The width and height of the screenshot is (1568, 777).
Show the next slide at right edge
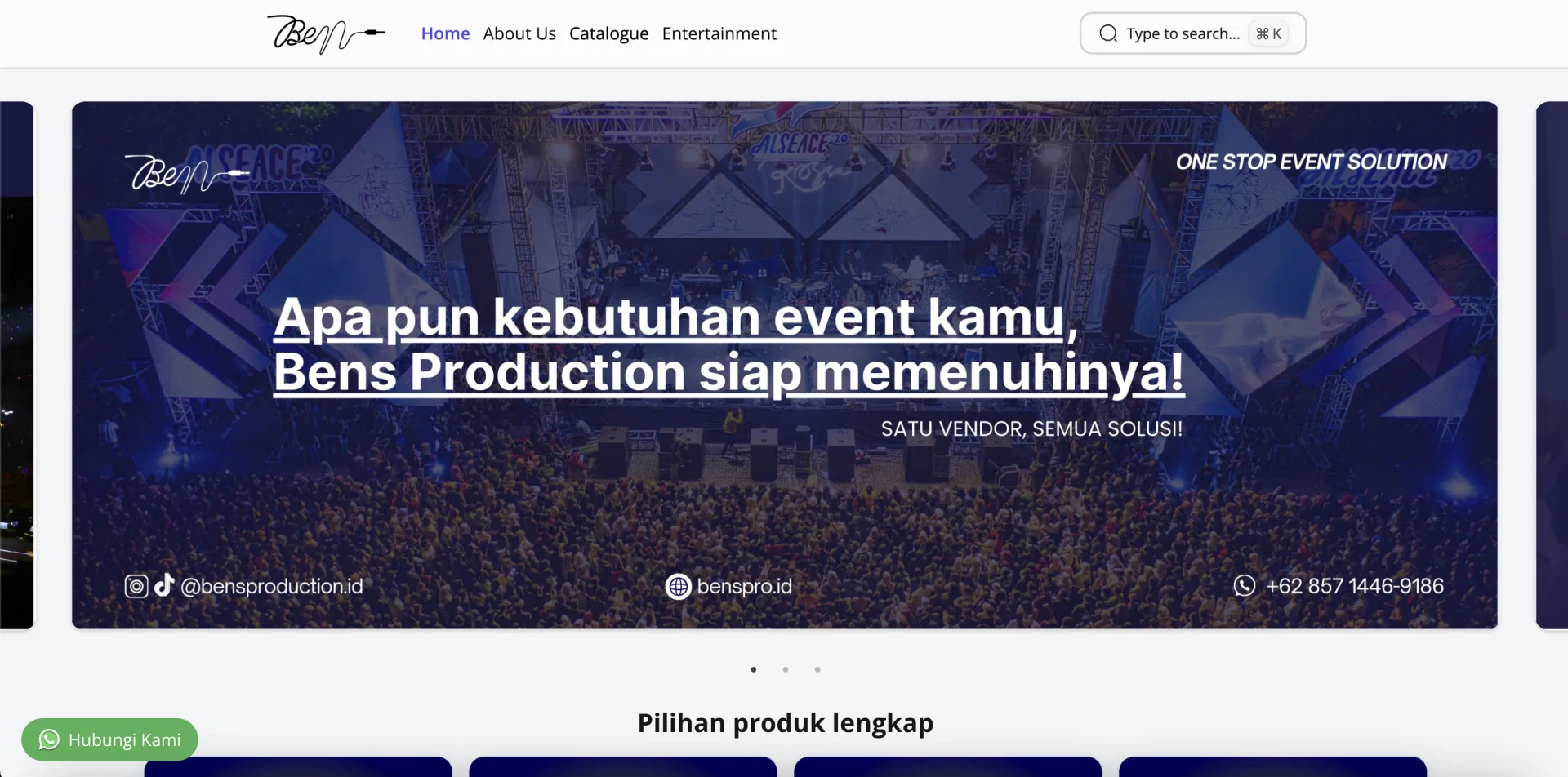(x=1552, y=365)
